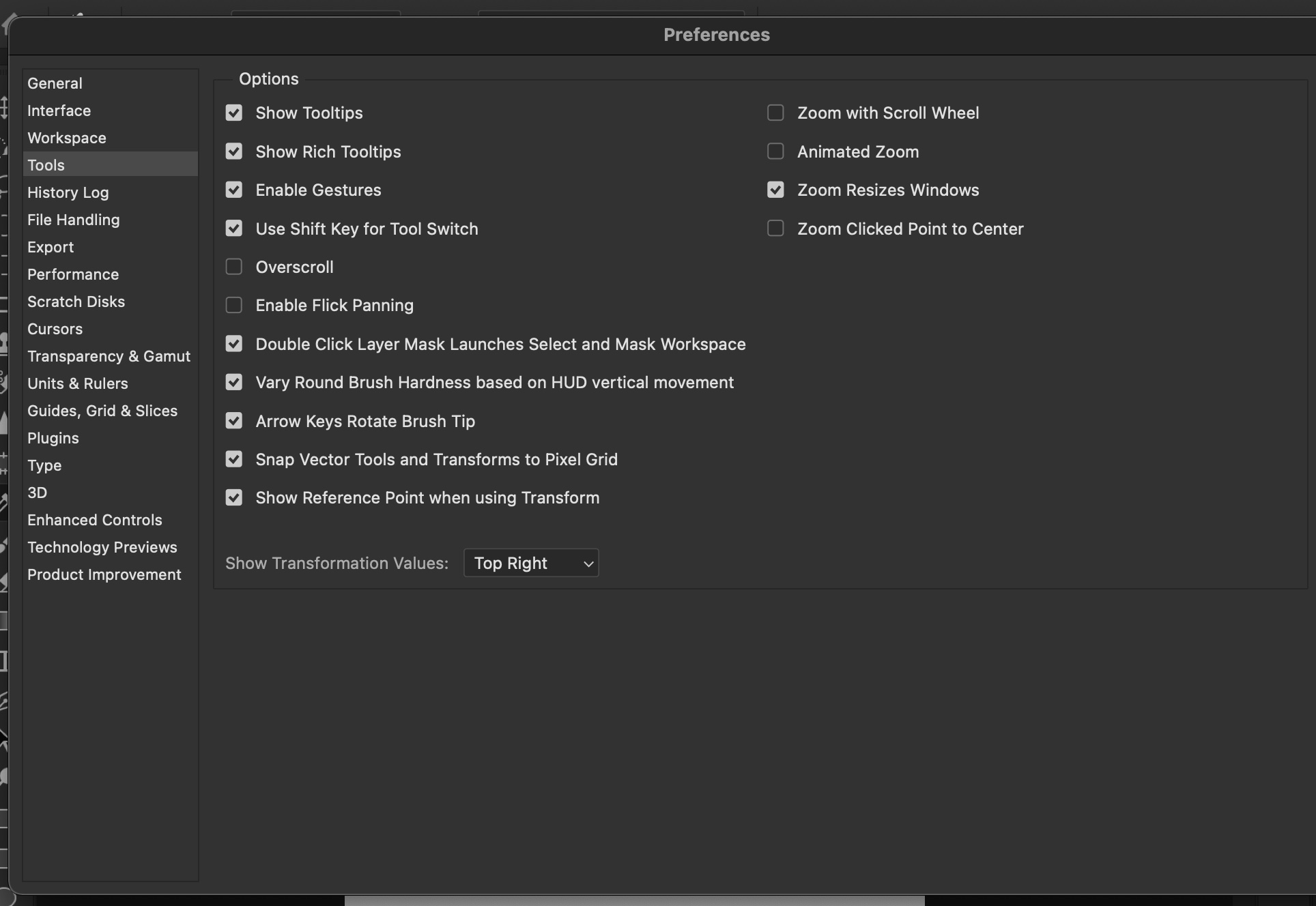Turn on Enable Flick Panning
The height and width of the screenshot is (906, 1316).
234,306
